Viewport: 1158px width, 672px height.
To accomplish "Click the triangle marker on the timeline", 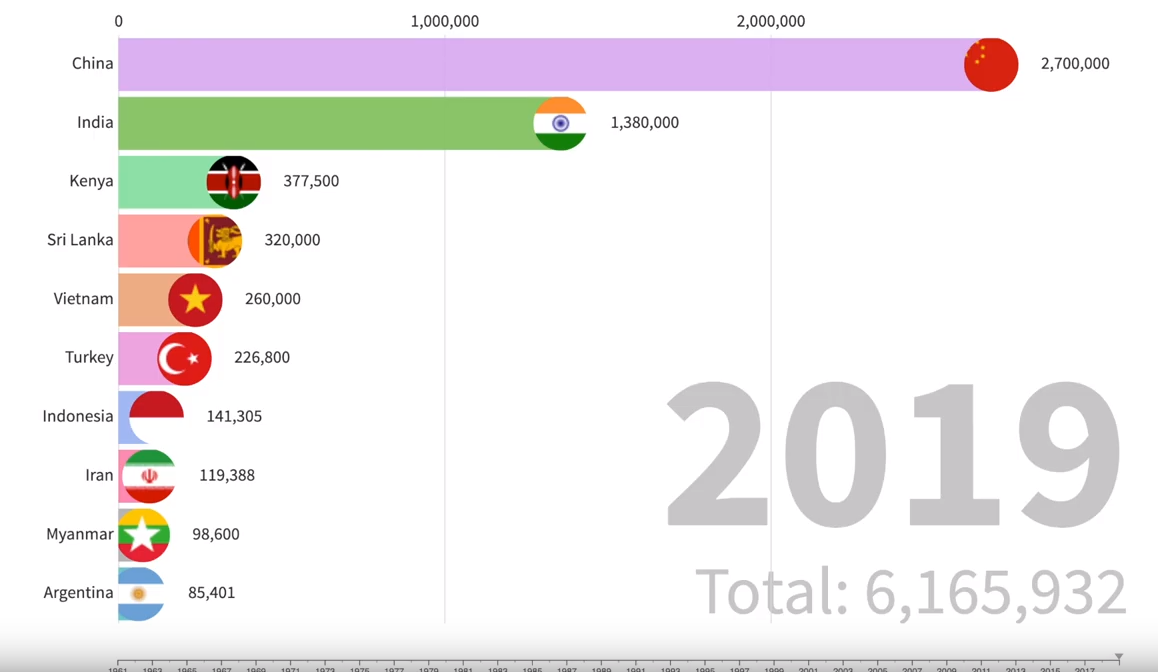I will click(1119, 657).
